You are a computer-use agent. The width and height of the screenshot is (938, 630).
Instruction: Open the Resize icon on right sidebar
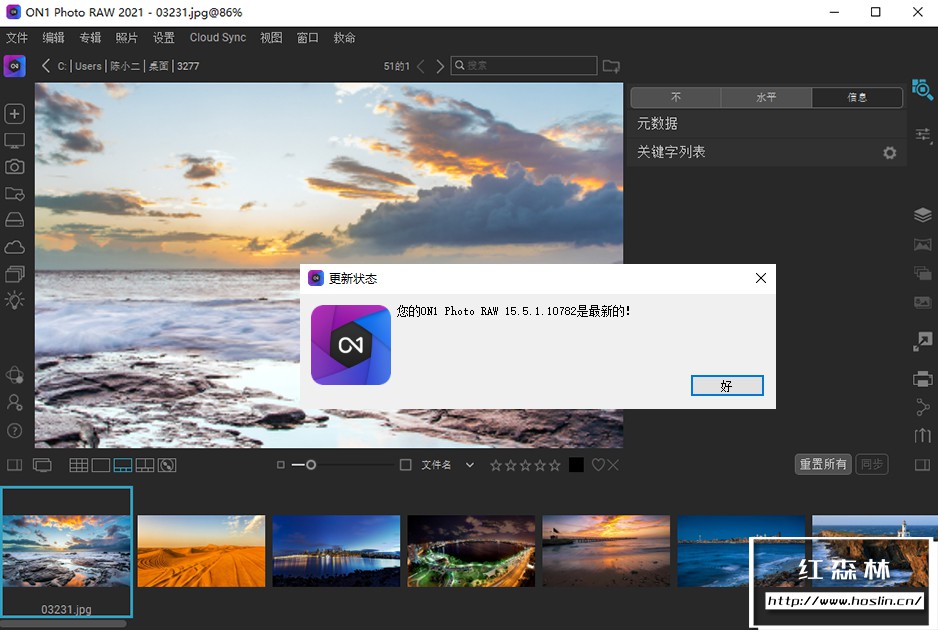pos(922,342)
